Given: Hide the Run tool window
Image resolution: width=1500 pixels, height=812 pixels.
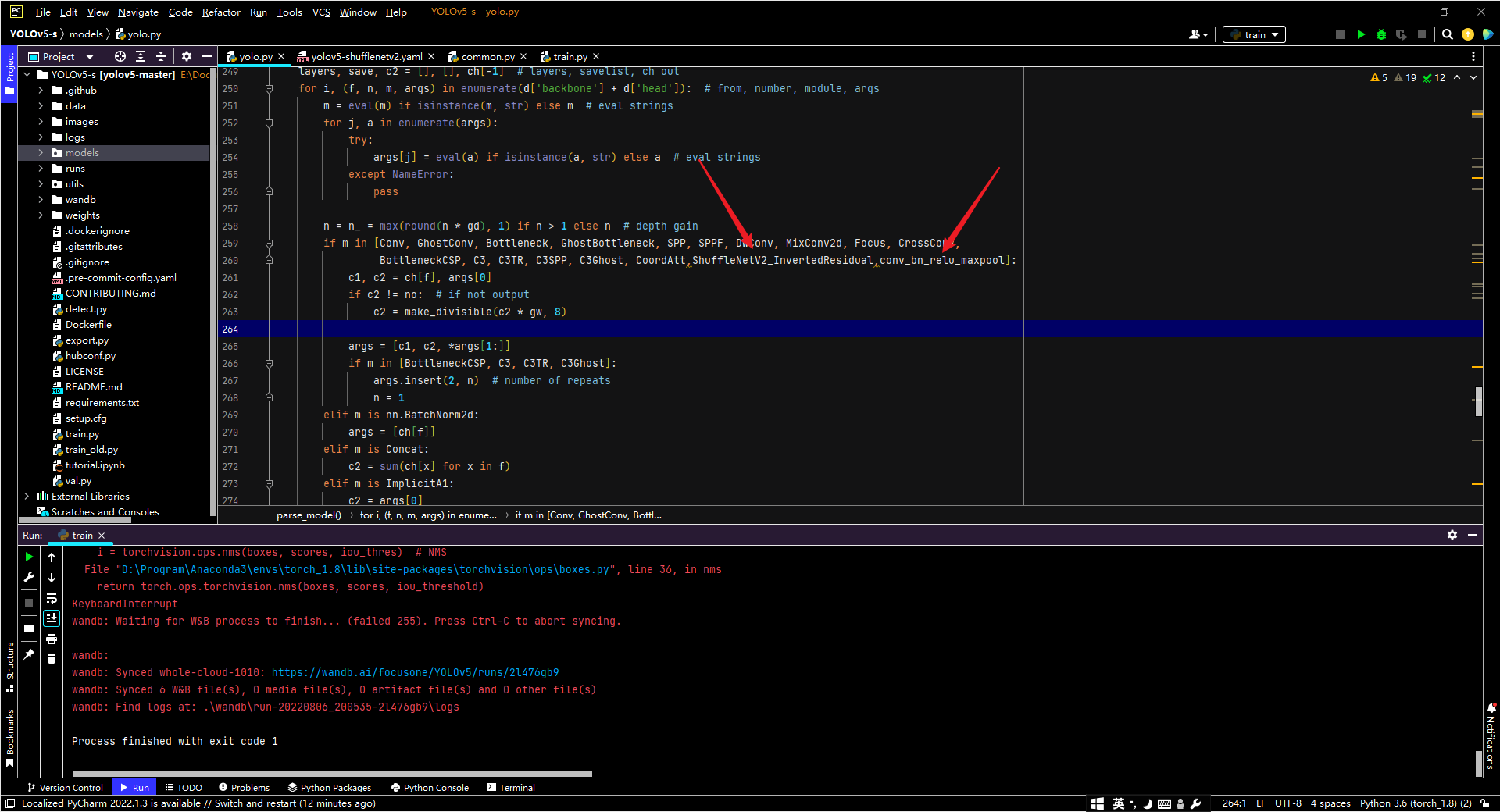Looking at the screenshot, I should 1473,535.
